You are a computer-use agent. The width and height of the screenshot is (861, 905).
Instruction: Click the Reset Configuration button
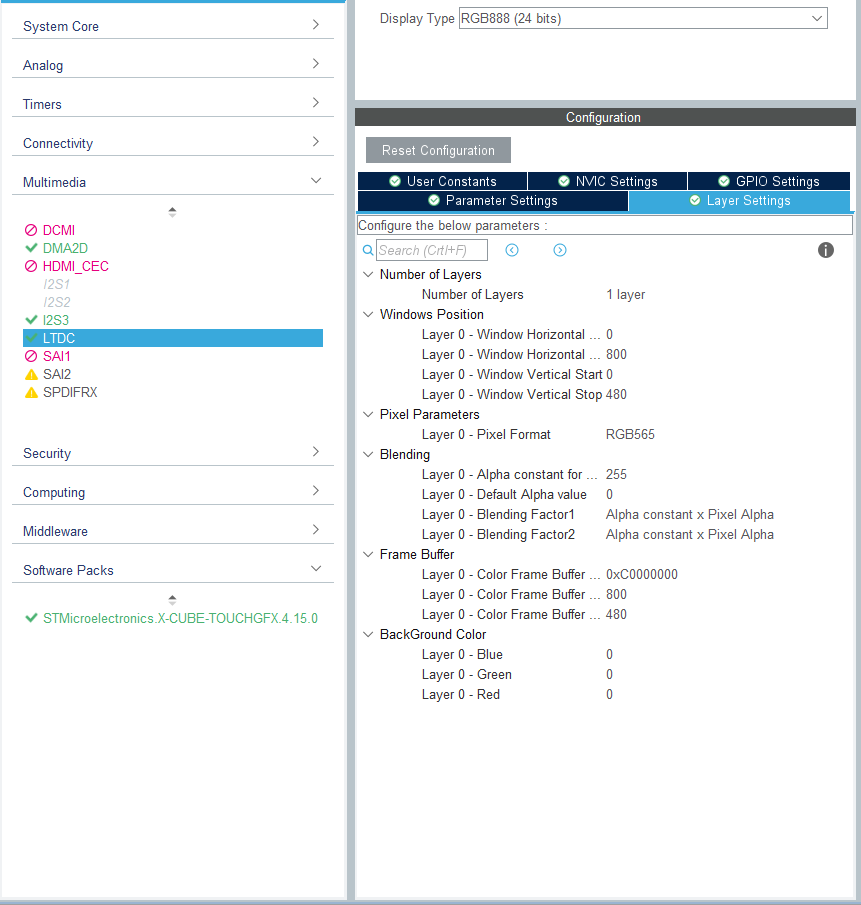(438, 150)
